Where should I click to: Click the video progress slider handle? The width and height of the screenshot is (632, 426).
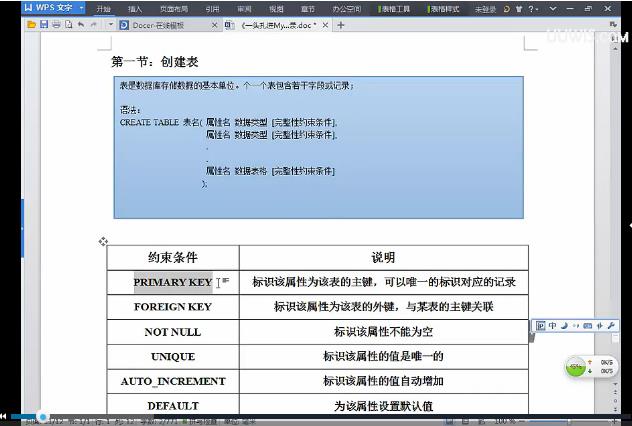point(42,417)
